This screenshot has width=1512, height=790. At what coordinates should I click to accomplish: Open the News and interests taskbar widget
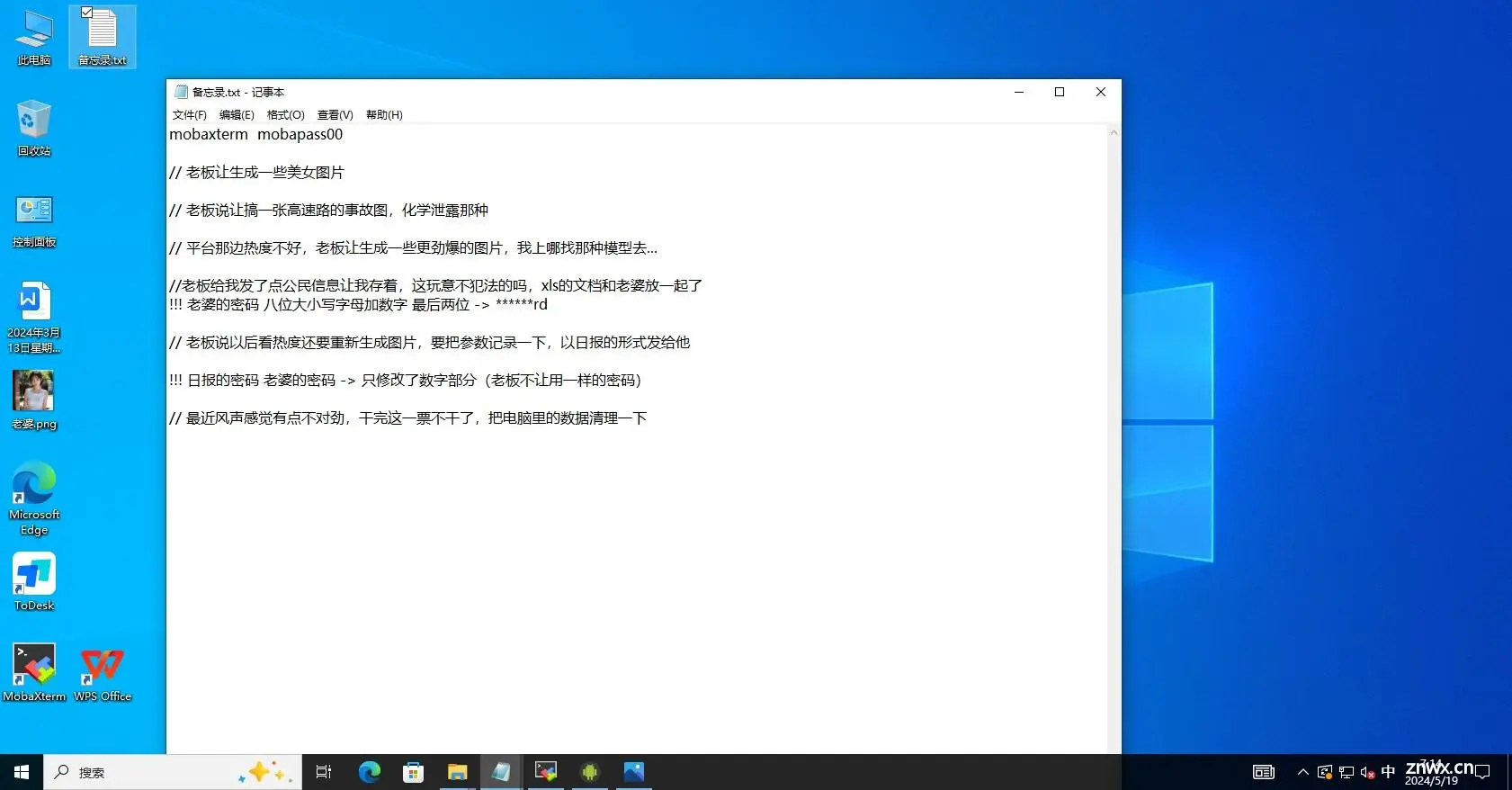[x=1264, y=772]
